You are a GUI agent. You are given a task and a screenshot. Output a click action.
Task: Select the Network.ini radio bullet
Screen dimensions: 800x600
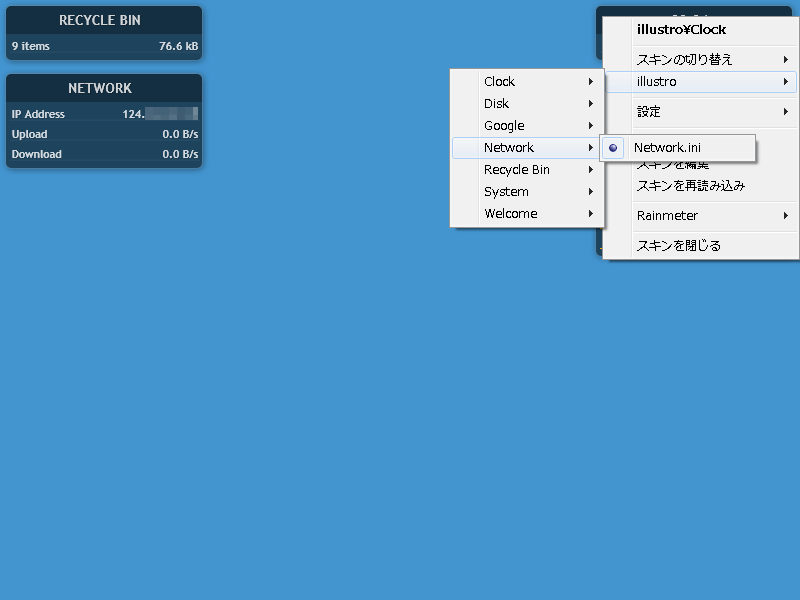(613, 148)
